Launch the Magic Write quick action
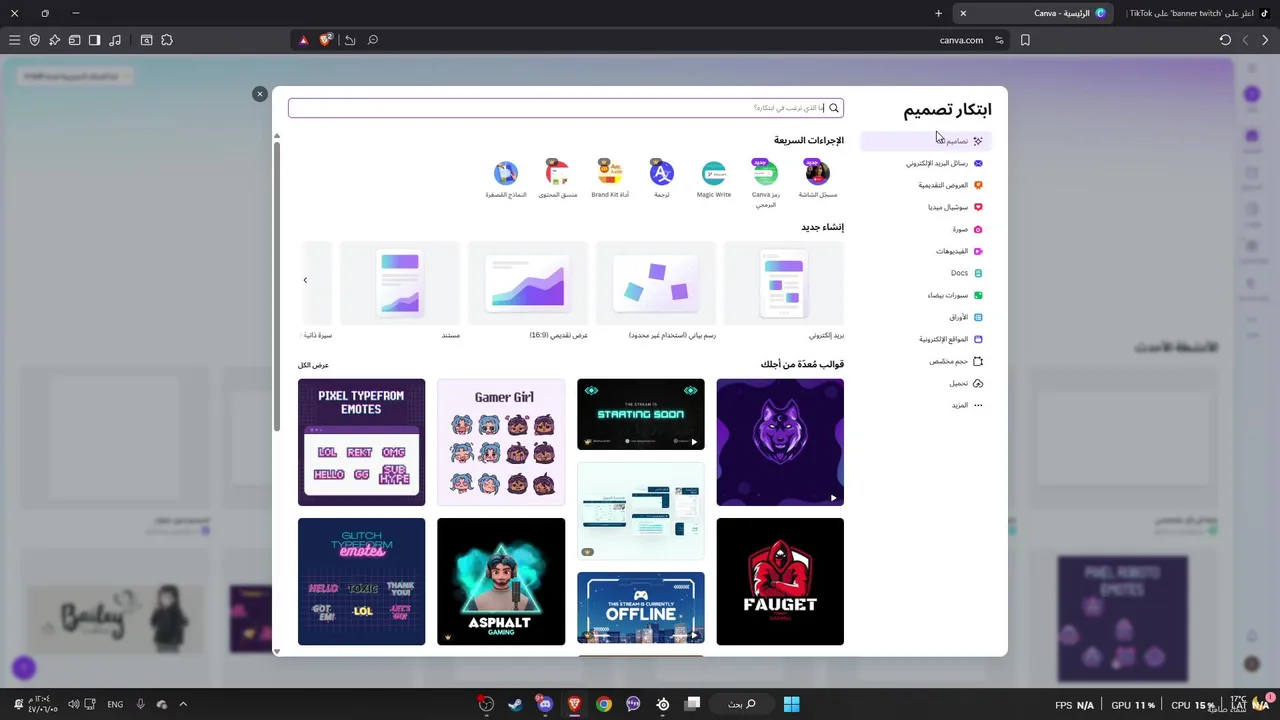This screenshot has width=1280, height=720. coord(714,180)
